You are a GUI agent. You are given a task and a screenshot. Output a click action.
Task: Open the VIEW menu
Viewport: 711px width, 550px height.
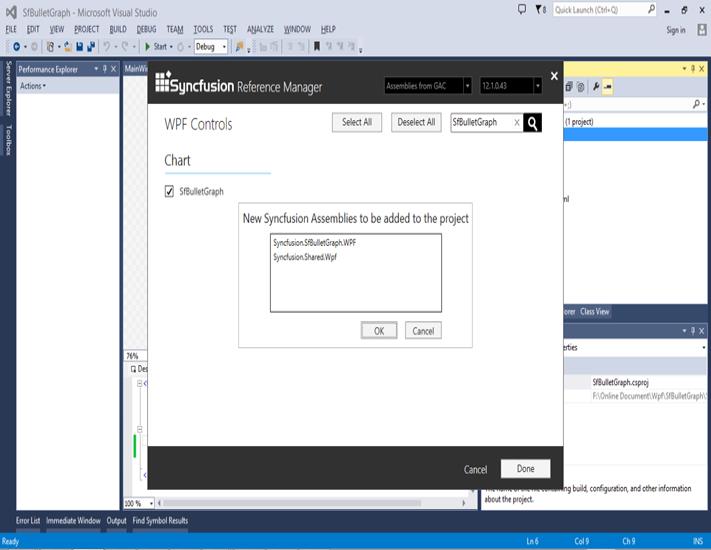pos(57,29)
